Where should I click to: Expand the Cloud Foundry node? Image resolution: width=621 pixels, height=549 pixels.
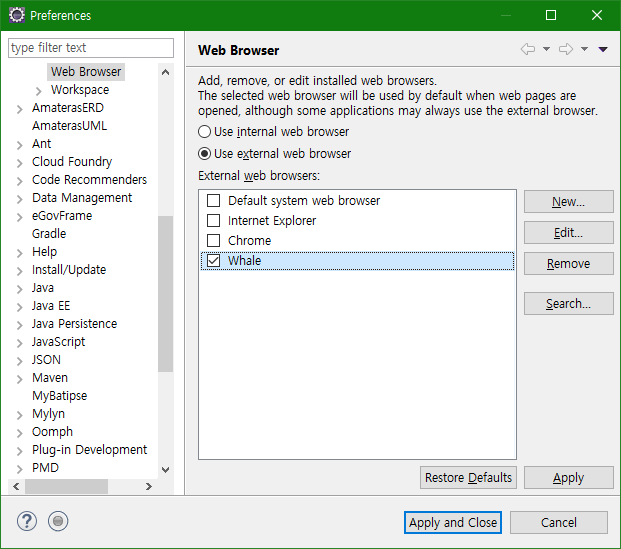pos(20,163)
